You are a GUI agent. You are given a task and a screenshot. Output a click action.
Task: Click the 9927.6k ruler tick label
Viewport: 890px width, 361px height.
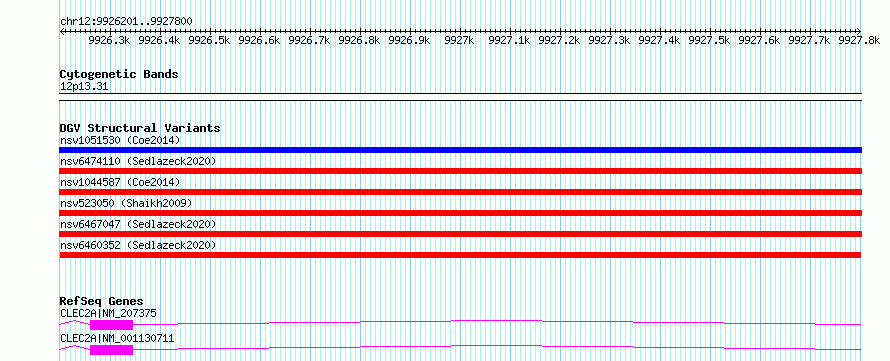point(759,40)
